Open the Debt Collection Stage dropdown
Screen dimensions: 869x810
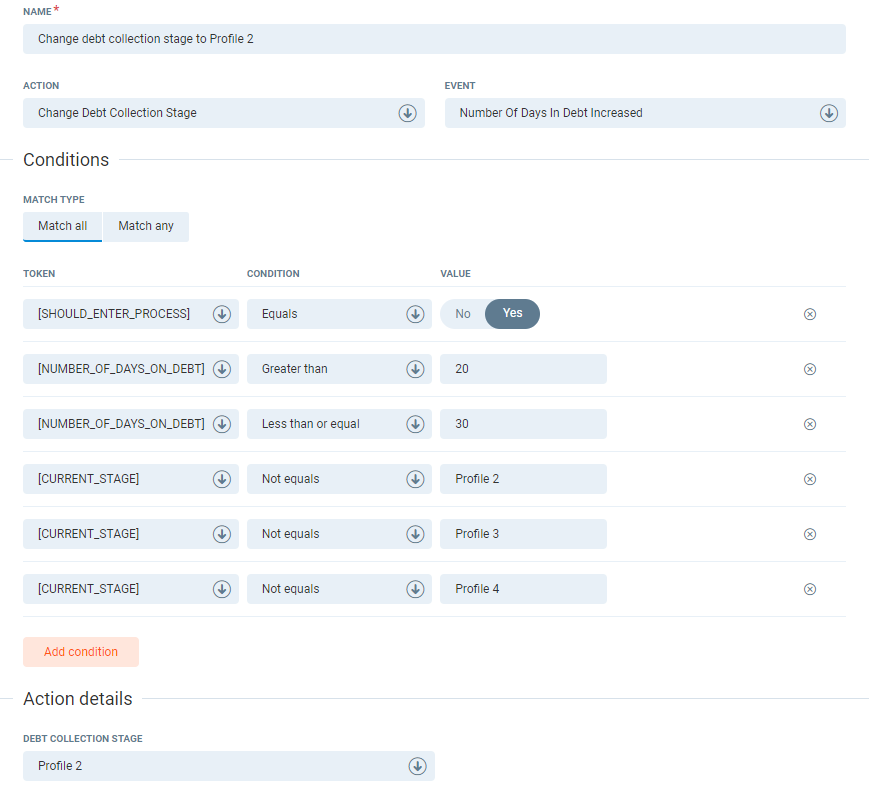(x=228, y=766)
